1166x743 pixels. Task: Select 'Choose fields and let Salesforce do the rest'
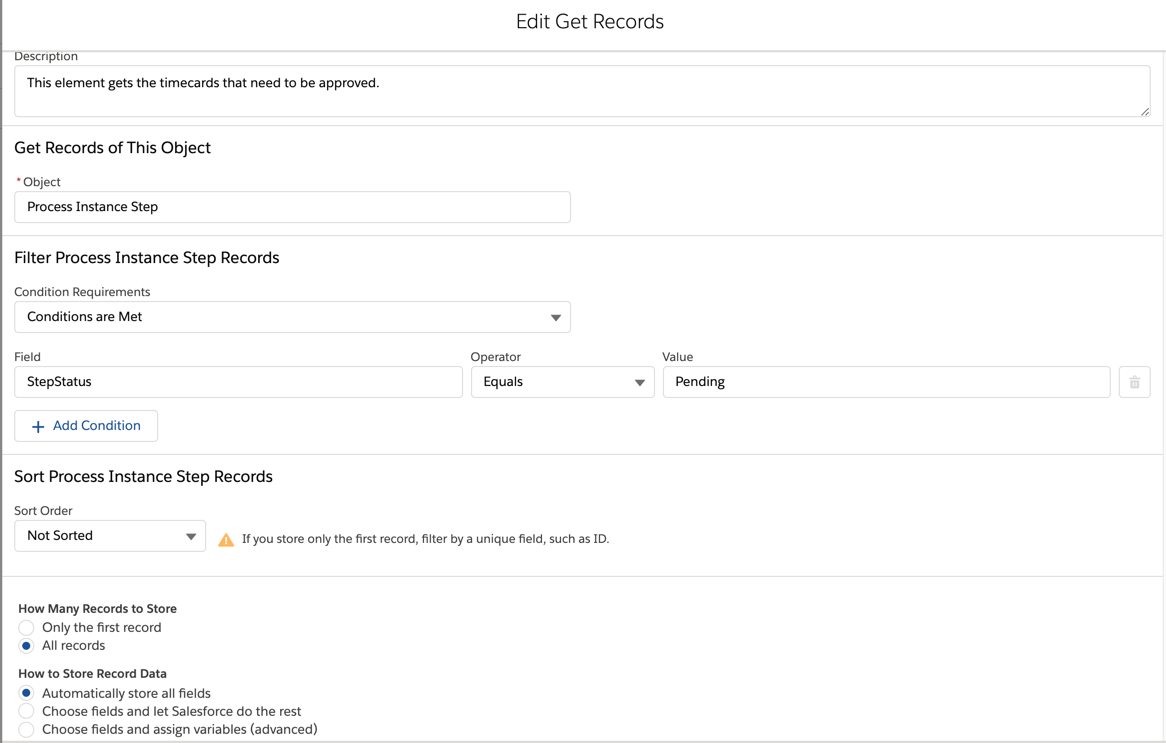[x=27, y=711]
